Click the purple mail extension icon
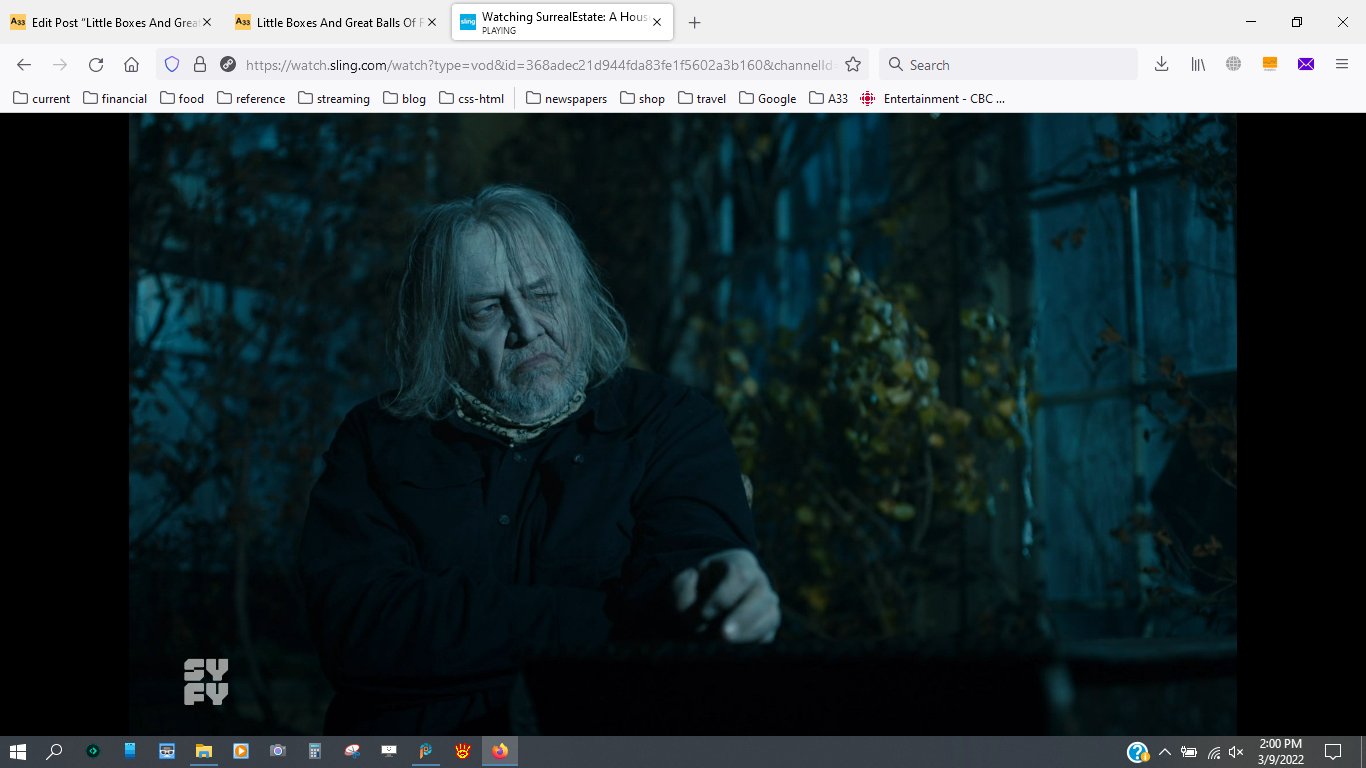 pyautogui.click(x=1306, y=65)
